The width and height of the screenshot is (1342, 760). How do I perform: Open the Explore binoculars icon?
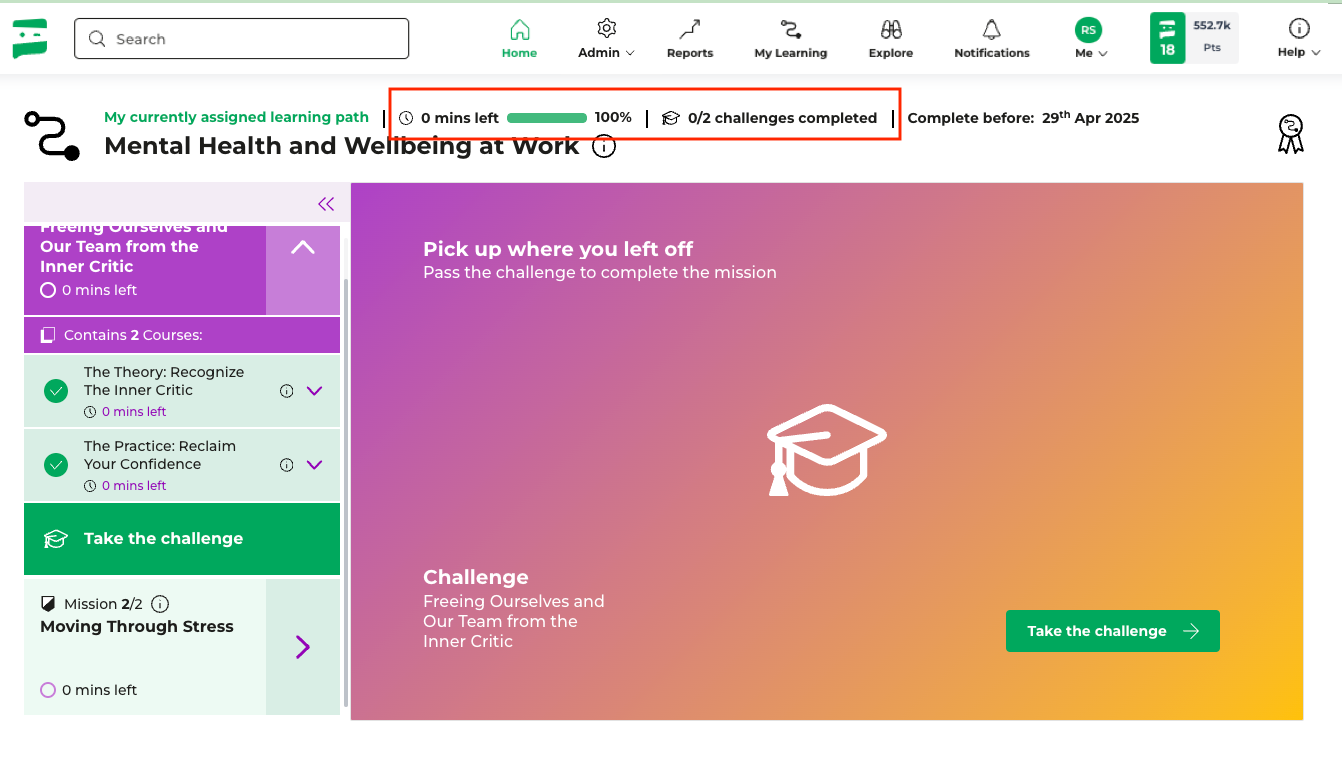pyautogui.click(x=890, y=29)
